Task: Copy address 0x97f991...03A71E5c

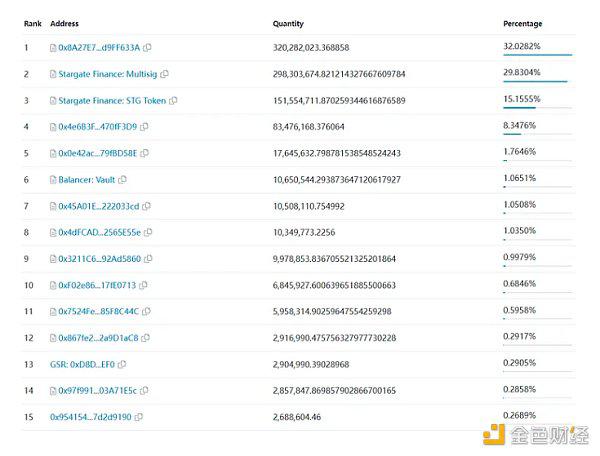Action: 144,391
